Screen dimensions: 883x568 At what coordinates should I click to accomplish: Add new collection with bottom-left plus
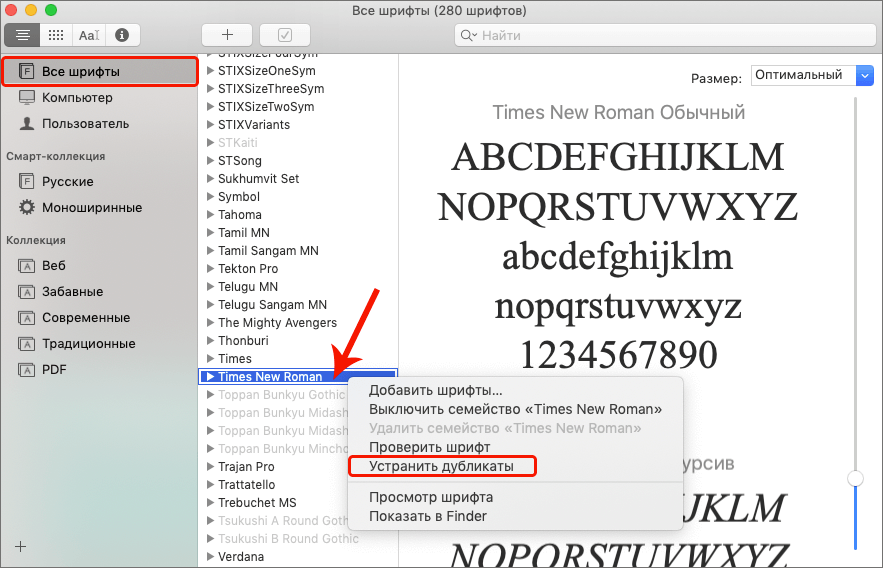[21, 546]
